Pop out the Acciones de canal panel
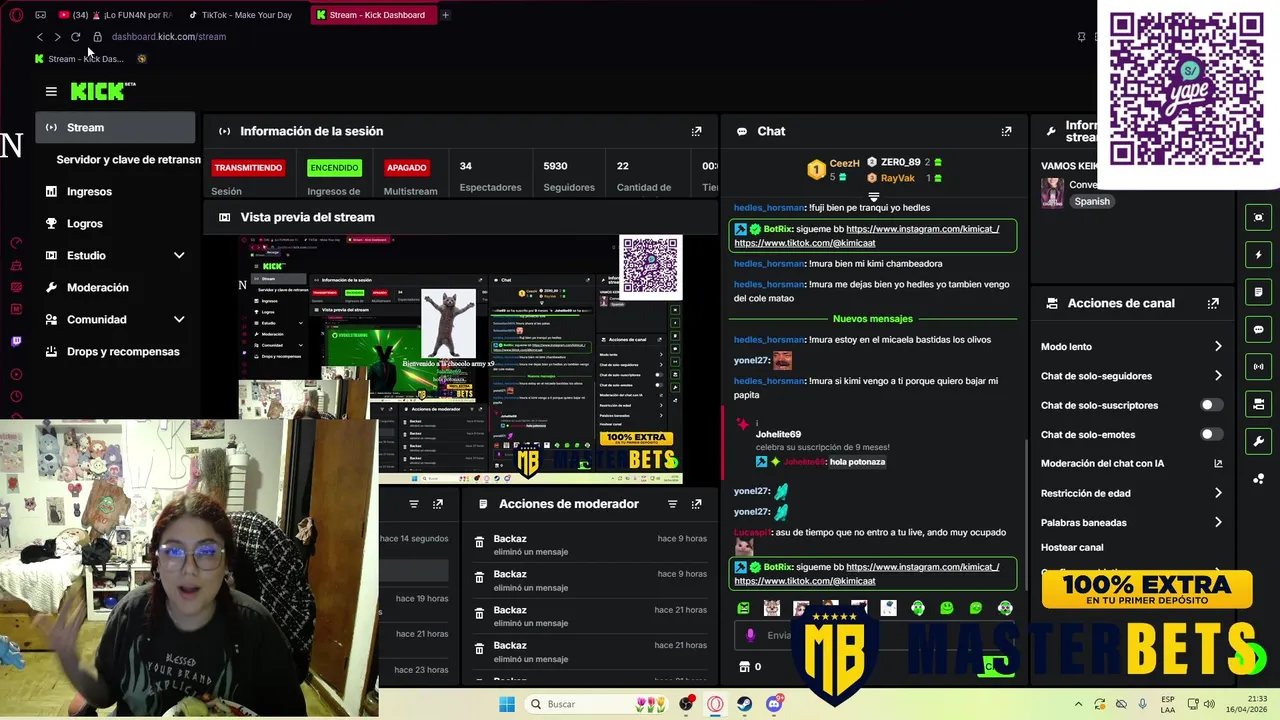 pyautogui.click(x=1213, y=303)
